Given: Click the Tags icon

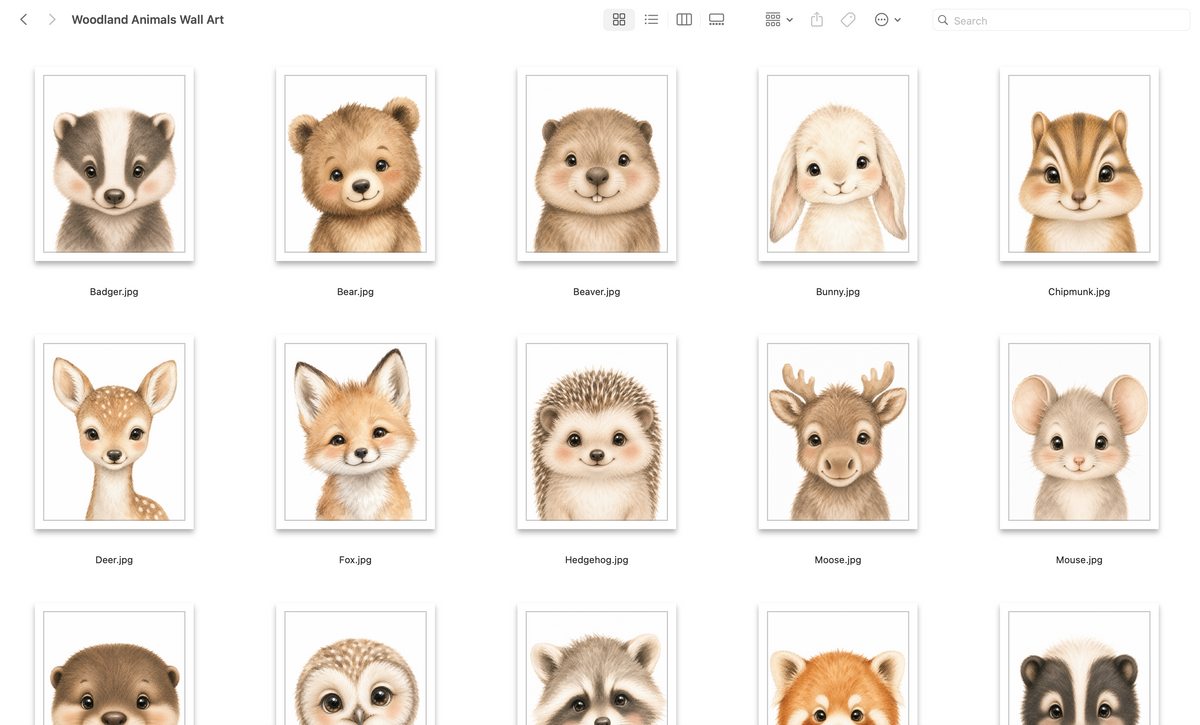Looking at the screenshot, I should pos(848,20).
